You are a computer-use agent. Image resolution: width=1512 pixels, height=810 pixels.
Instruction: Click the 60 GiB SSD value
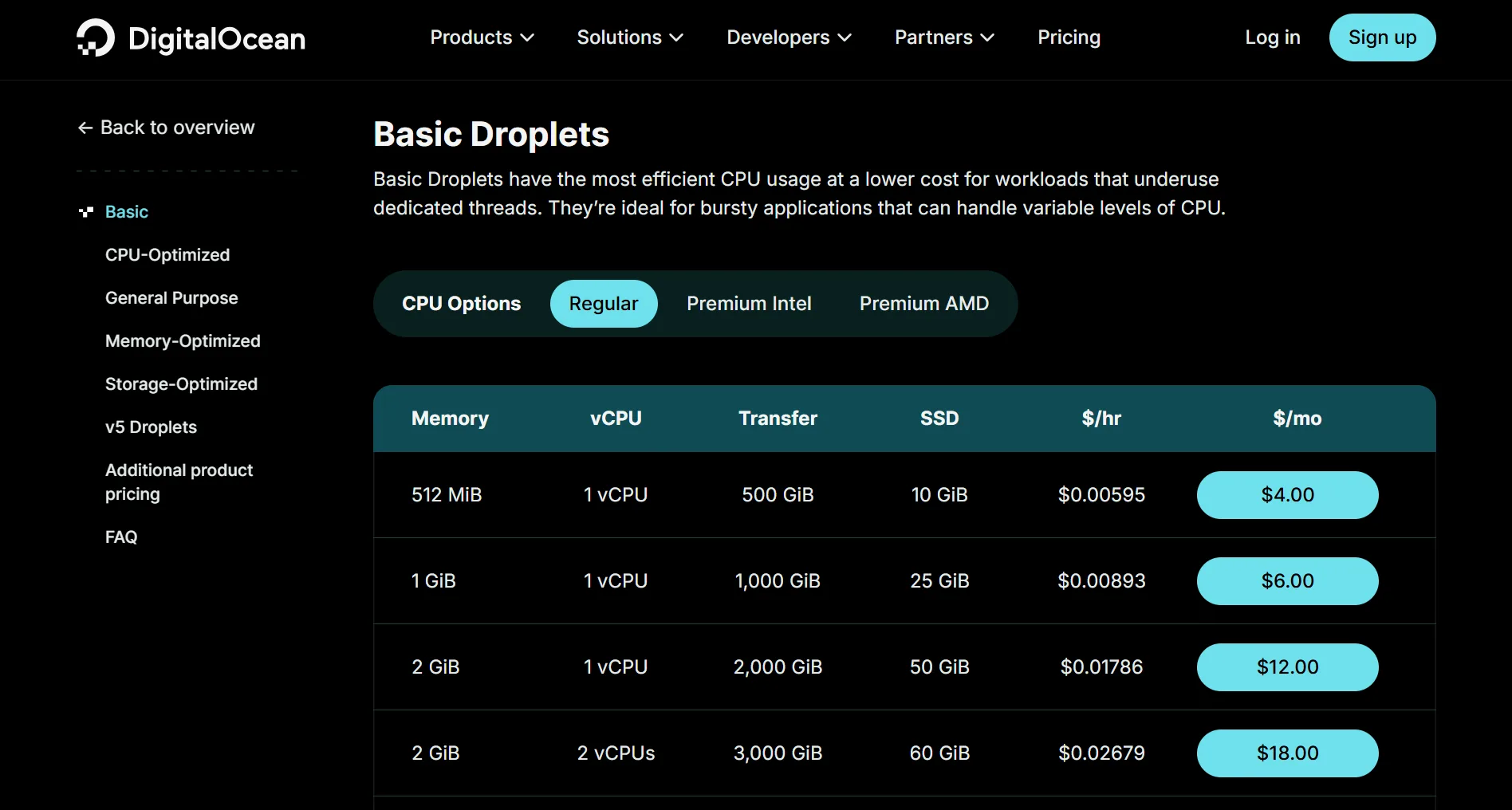click(x=939, y=753)
